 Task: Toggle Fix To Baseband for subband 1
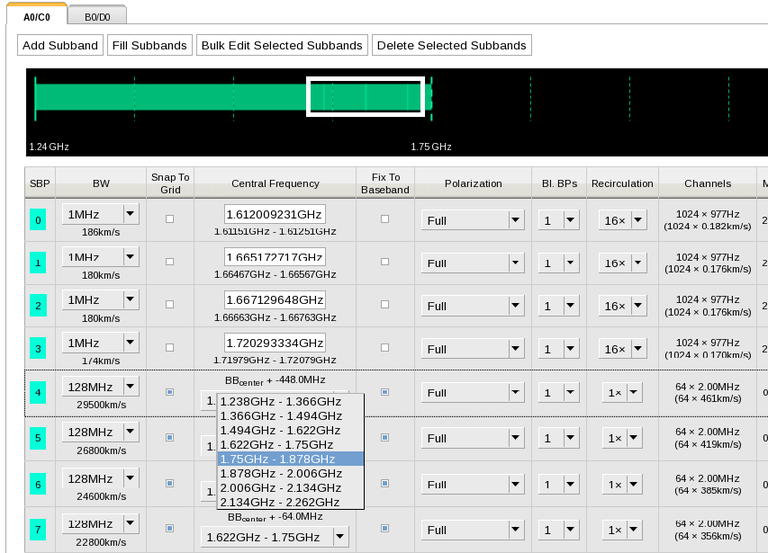385,262
